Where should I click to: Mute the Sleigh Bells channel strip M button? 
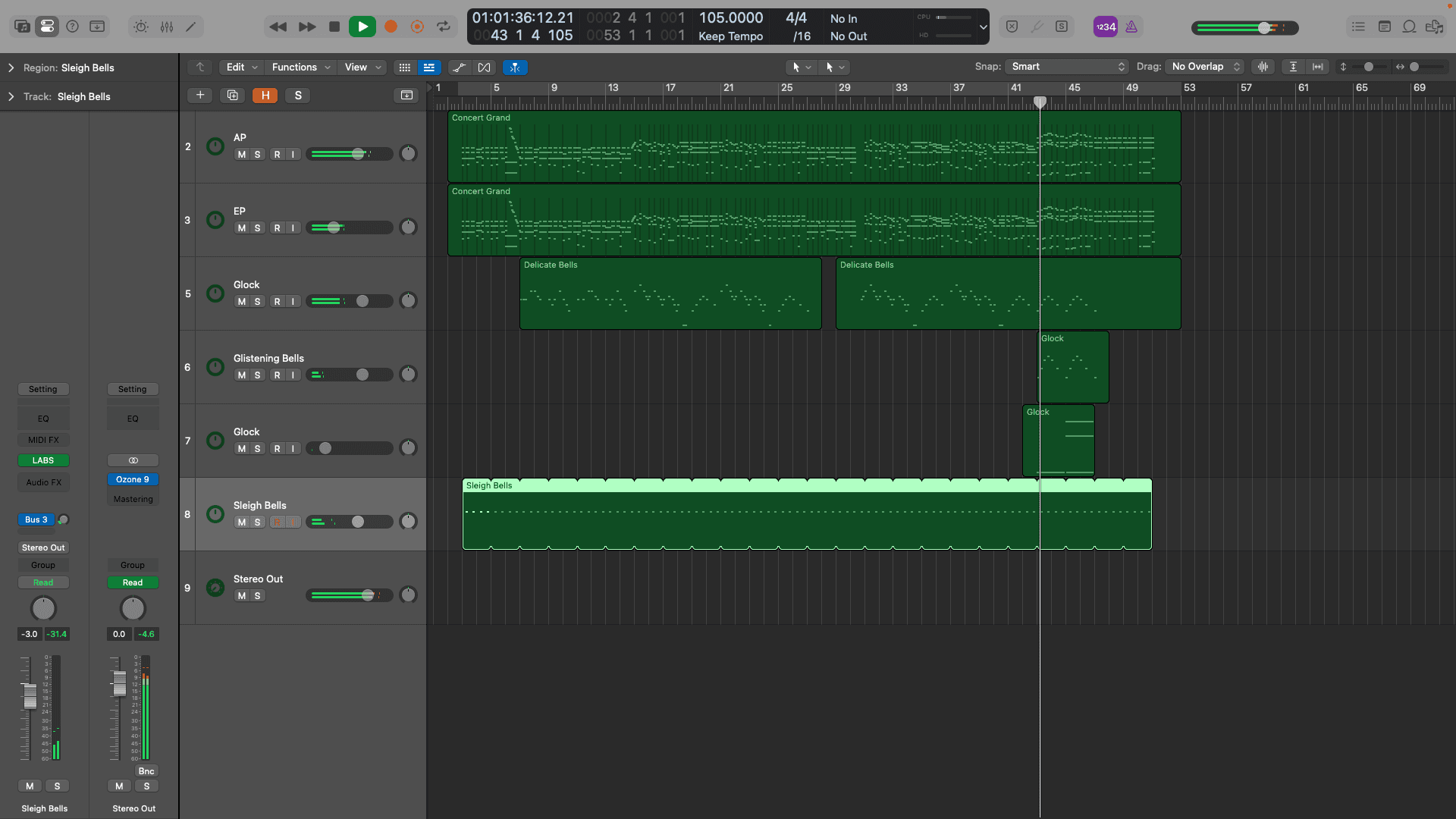click(30, 786)
